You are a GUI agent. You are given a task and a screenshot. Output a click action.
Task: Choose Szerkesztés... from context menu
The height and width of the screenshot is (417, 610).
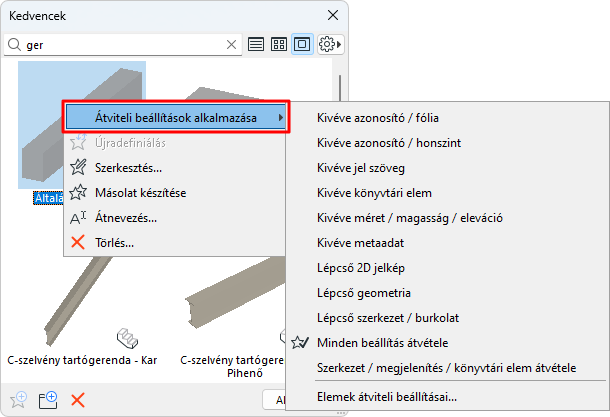(x=128, y=168)
